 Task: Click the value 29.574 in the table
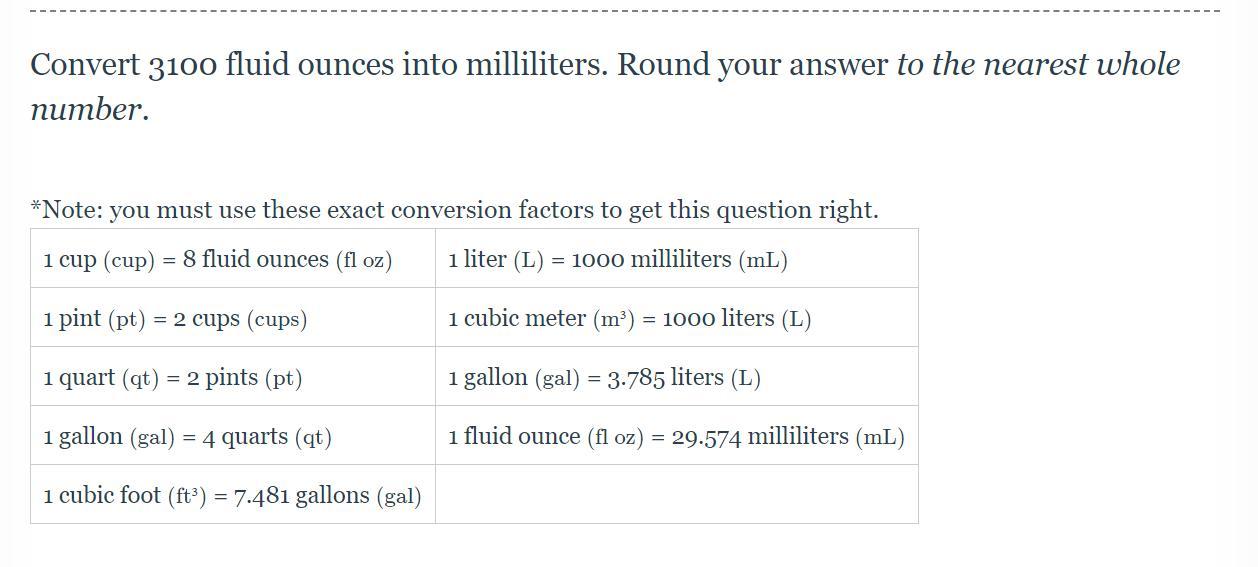click(706, 438)
